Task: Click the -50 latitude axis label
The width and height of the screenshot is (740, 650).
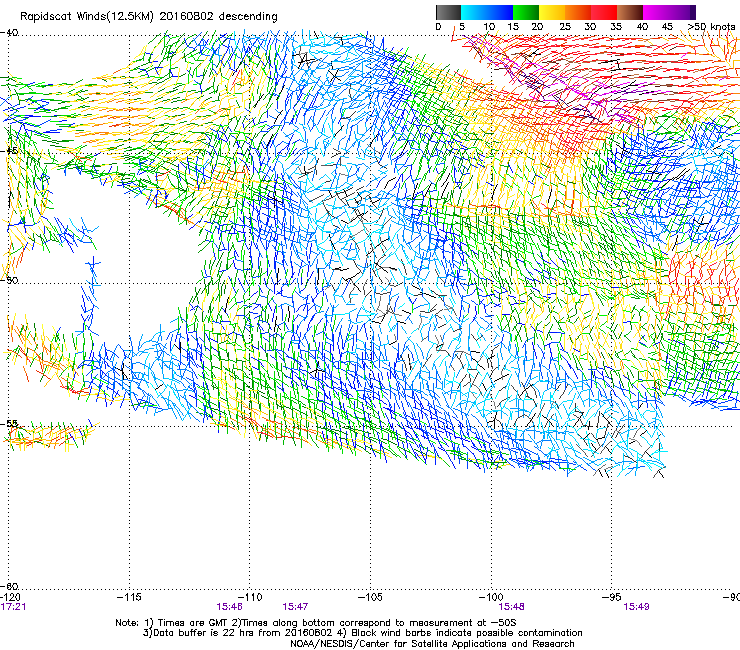Action: 9,280
